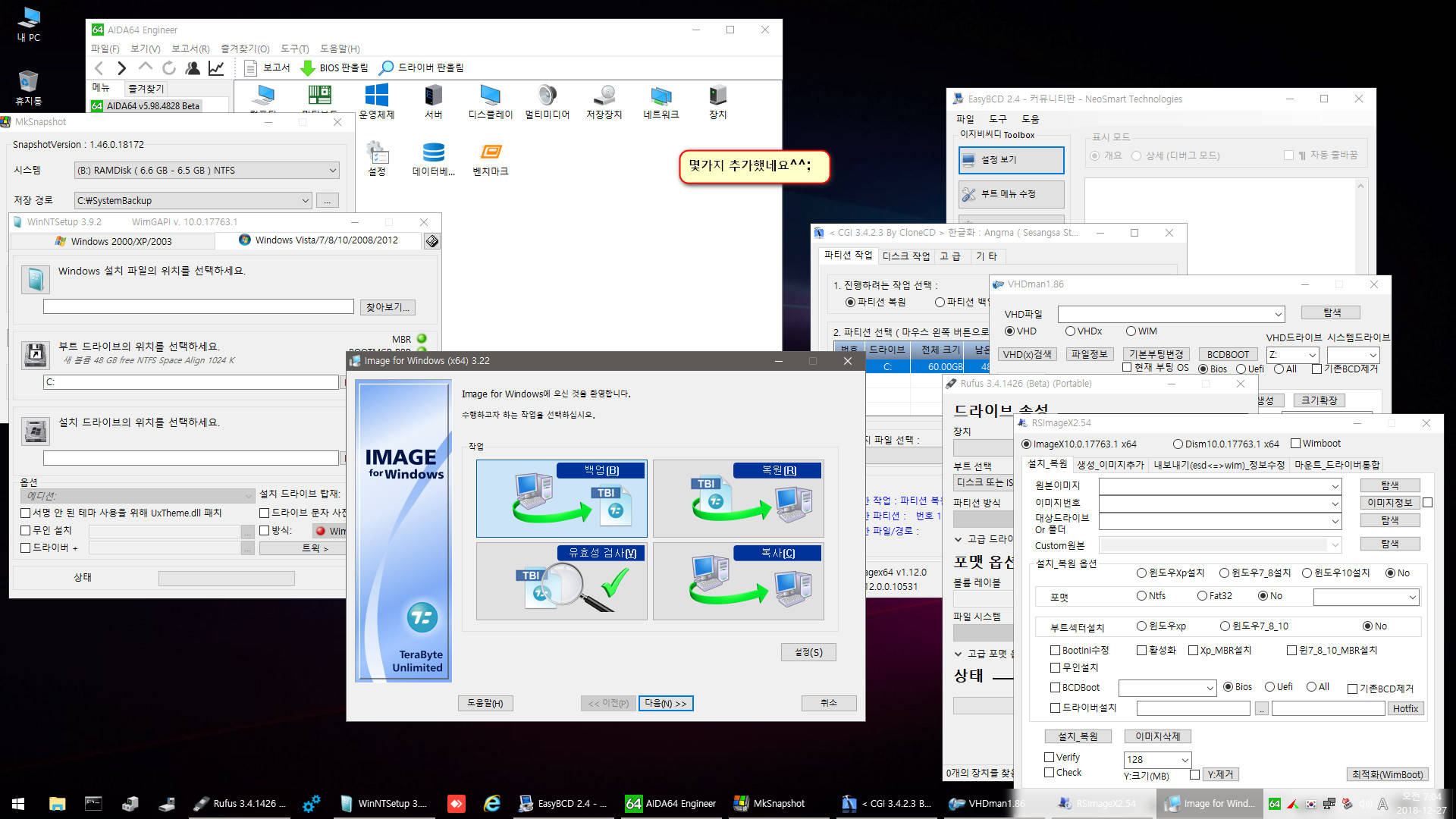Open the 네트워크 icon in AIDA64
Screen dimensions: 1456x819
click(x=661, y=102)
